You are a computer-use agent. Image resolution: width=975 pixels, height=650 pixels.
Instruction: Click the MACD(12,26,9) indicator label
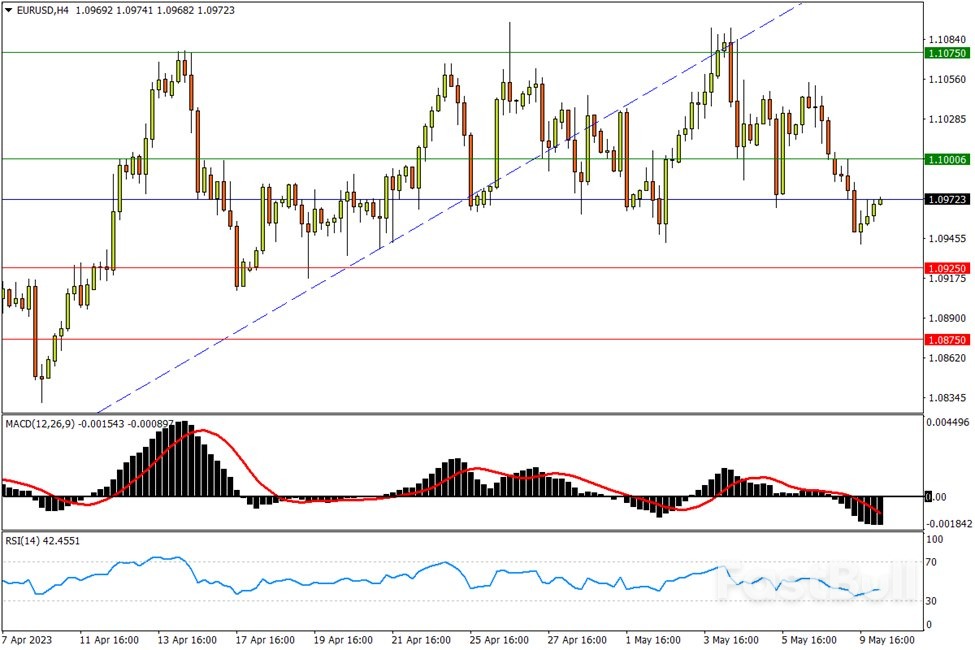[41, 424]
